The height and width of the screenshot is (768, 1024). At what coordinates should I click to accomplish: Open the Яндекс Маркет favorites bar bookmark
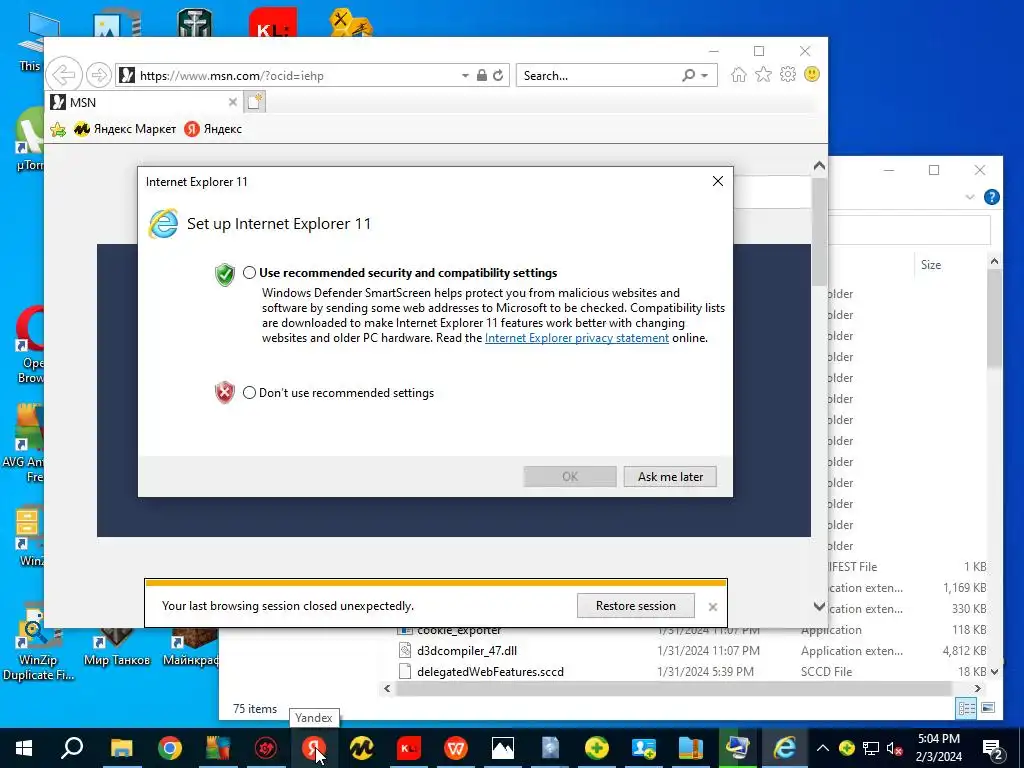tap(125, 129)
